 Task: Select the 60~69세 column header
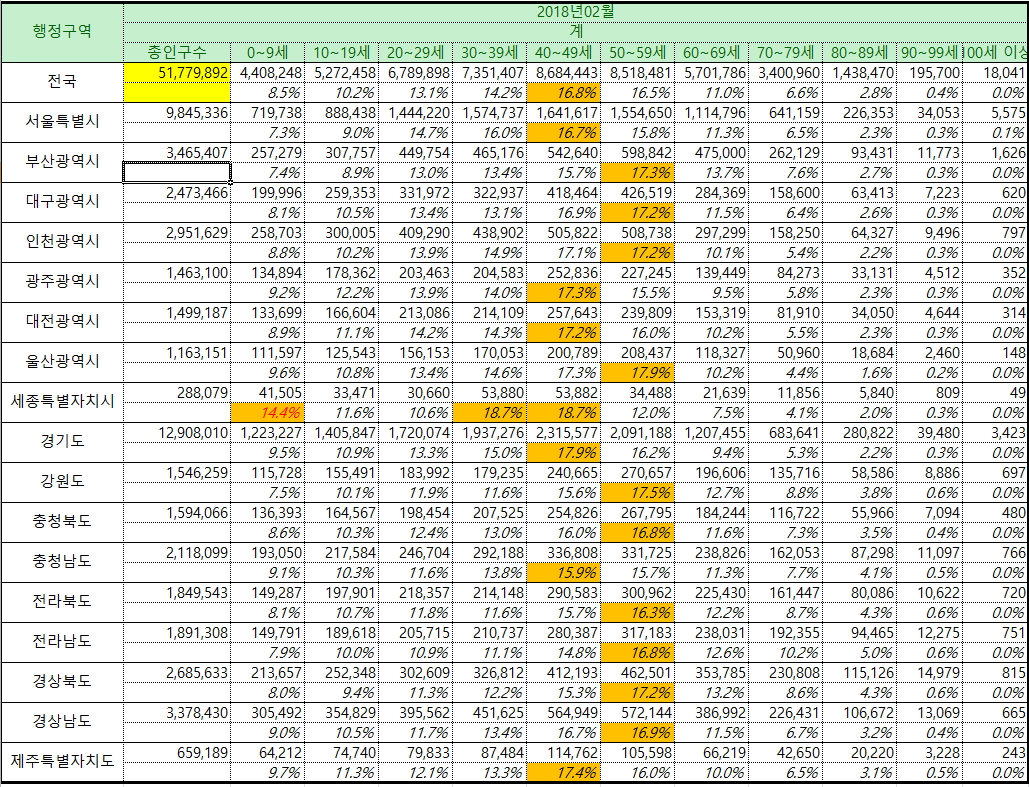711,53
